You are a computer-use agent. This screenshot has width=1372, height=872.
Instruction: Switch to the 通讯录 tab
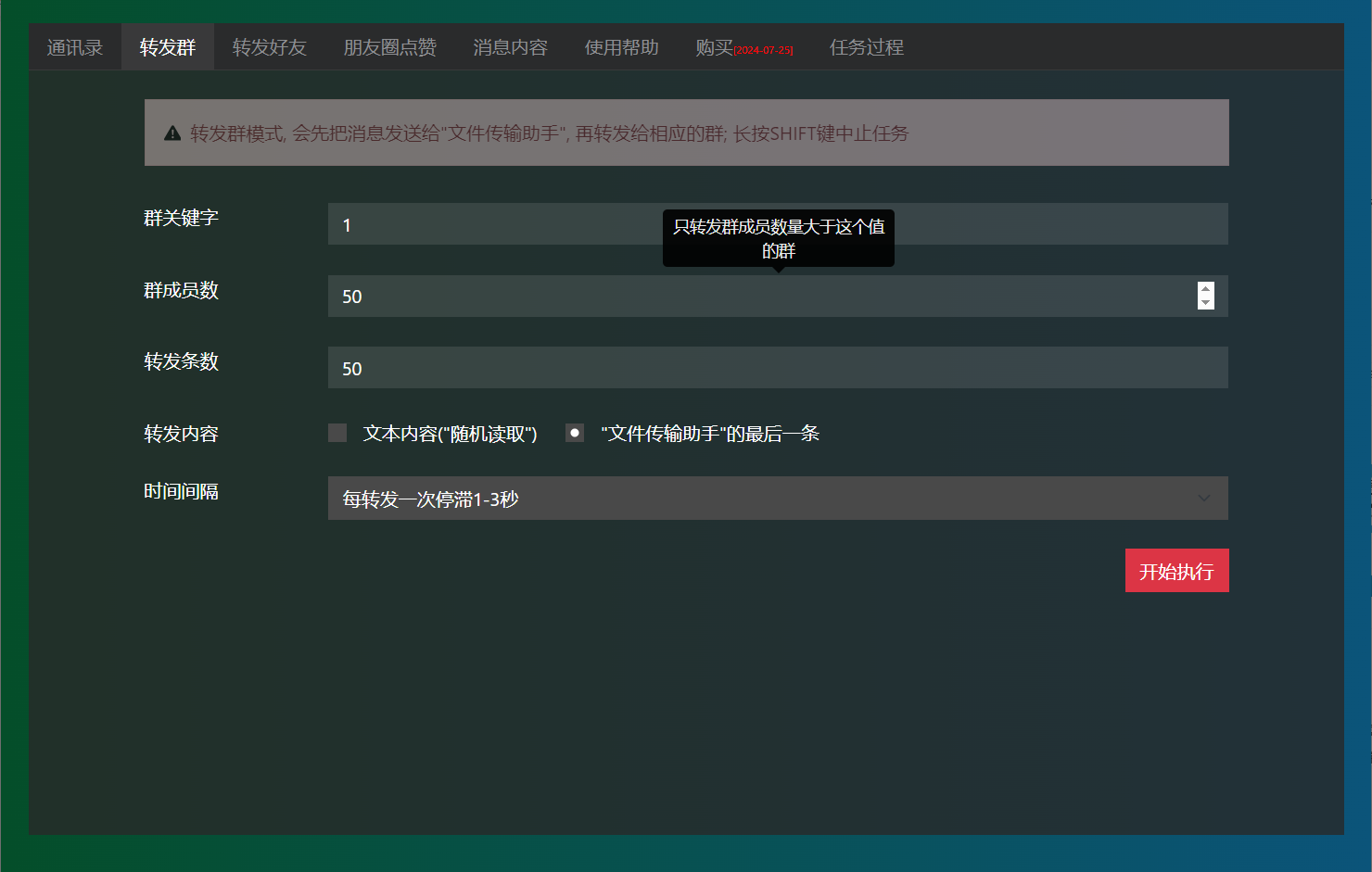pos(75,47)
